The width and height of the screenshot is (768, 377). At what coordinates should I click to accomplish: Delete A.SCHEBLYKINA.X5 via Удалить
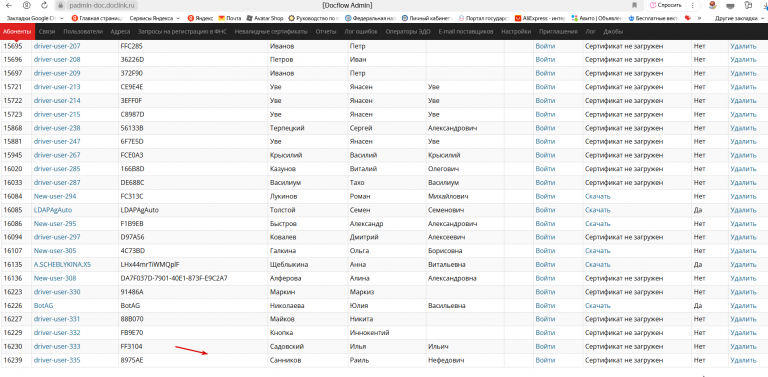[x=743, y=264]
